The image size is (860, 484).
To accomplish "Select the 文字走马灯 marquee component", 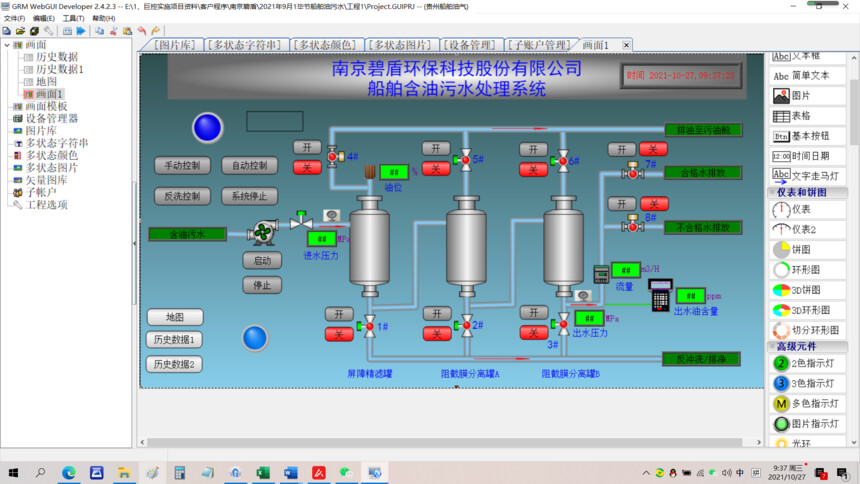I will [807, 176].
